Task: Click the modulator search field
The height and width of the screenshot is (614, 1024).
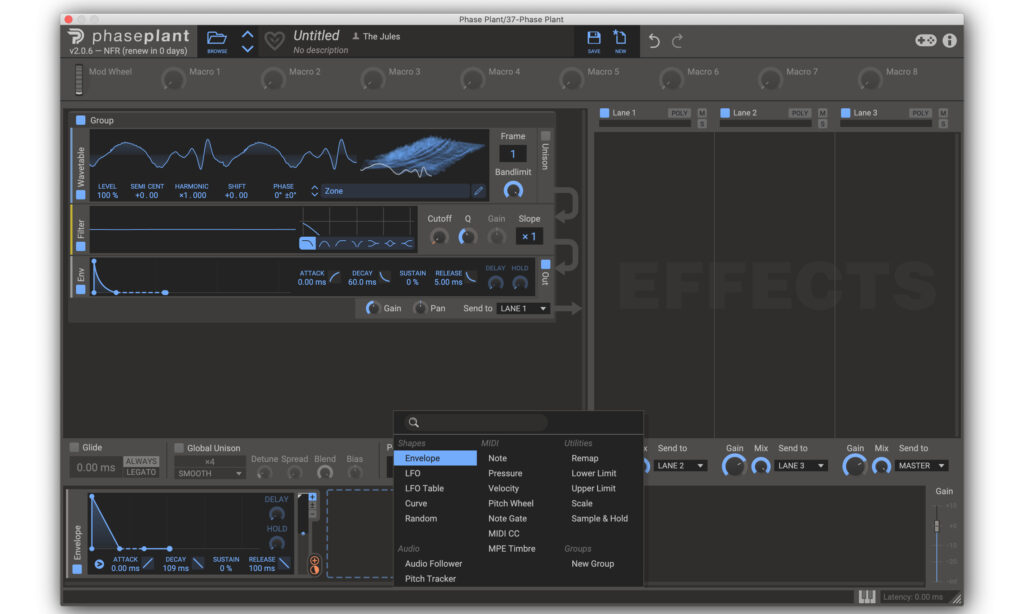Action: [x=476, y=423]
